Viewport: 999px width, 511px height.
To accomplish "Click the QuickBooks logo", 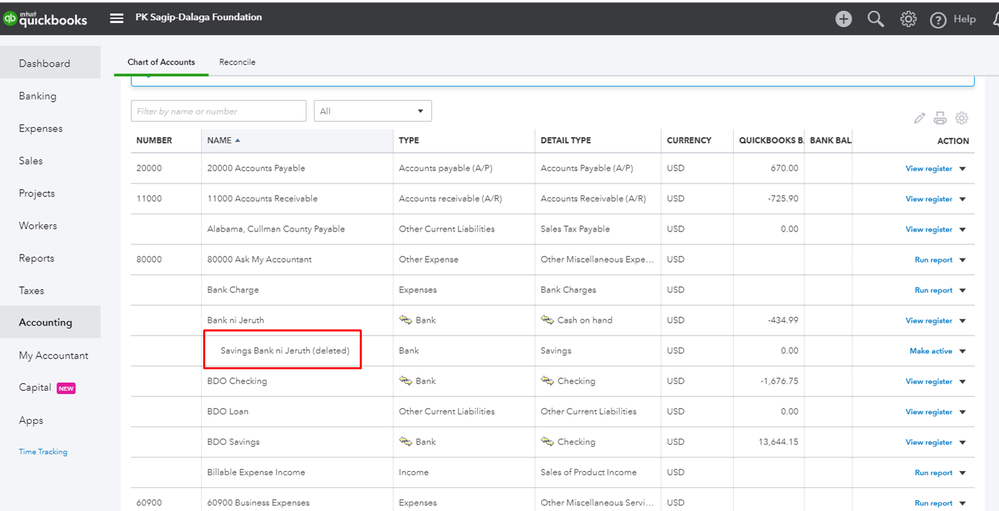I will coord(46,18).
